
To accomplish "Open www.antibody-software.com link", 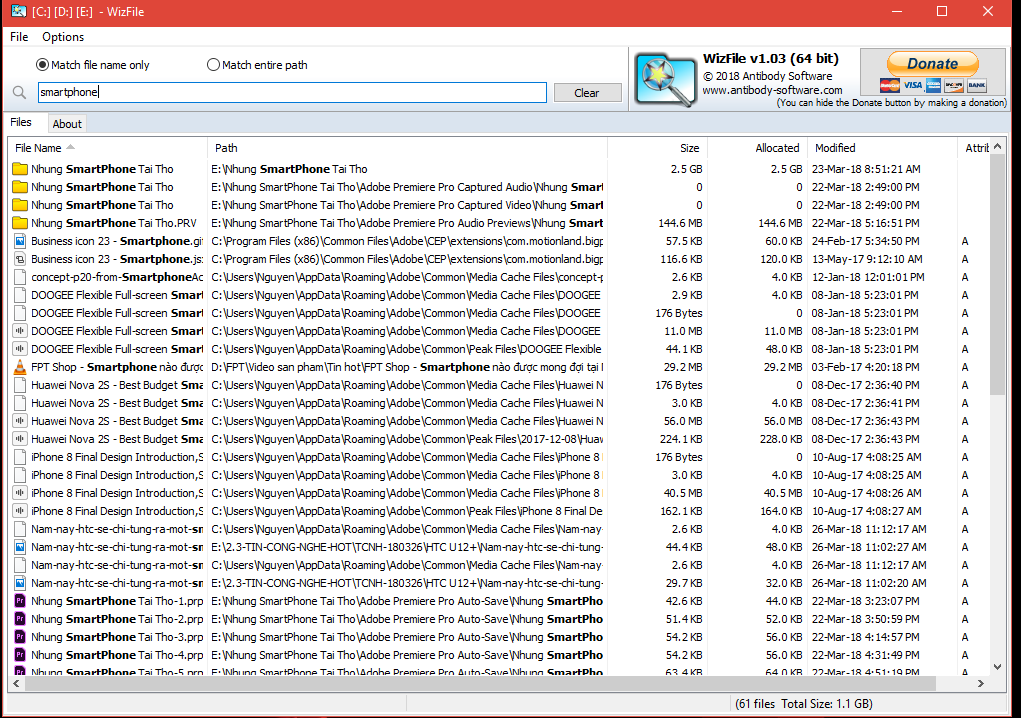I will 772,90.
